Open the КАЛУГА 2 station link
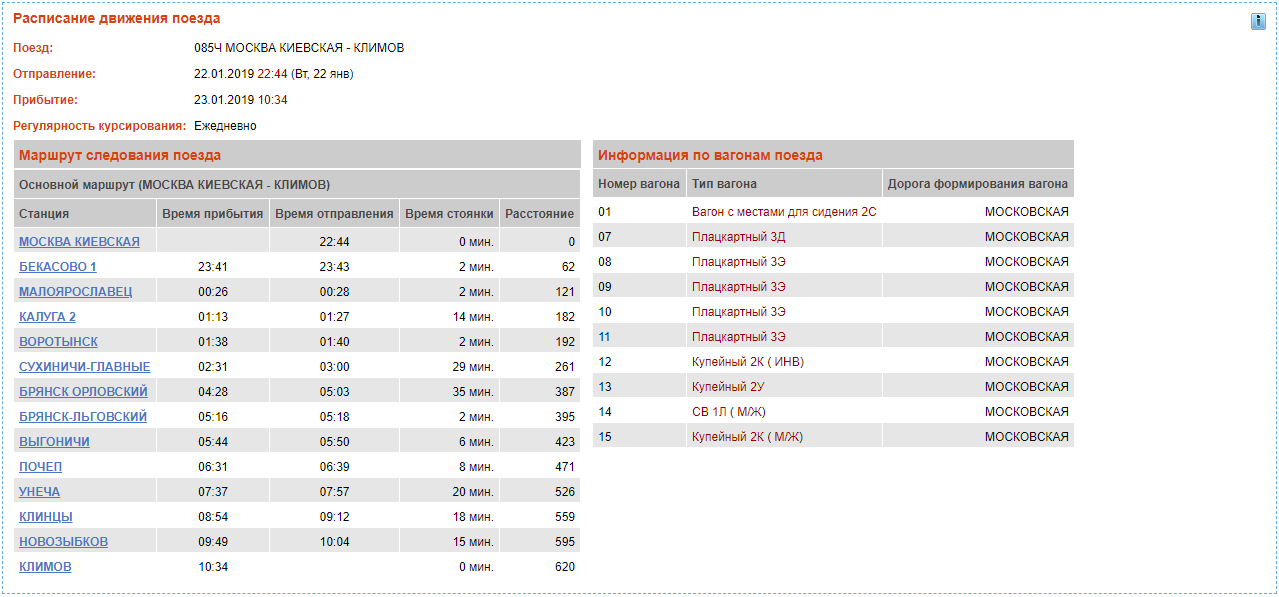This screenshot has height=597, width=1279. 47,317
